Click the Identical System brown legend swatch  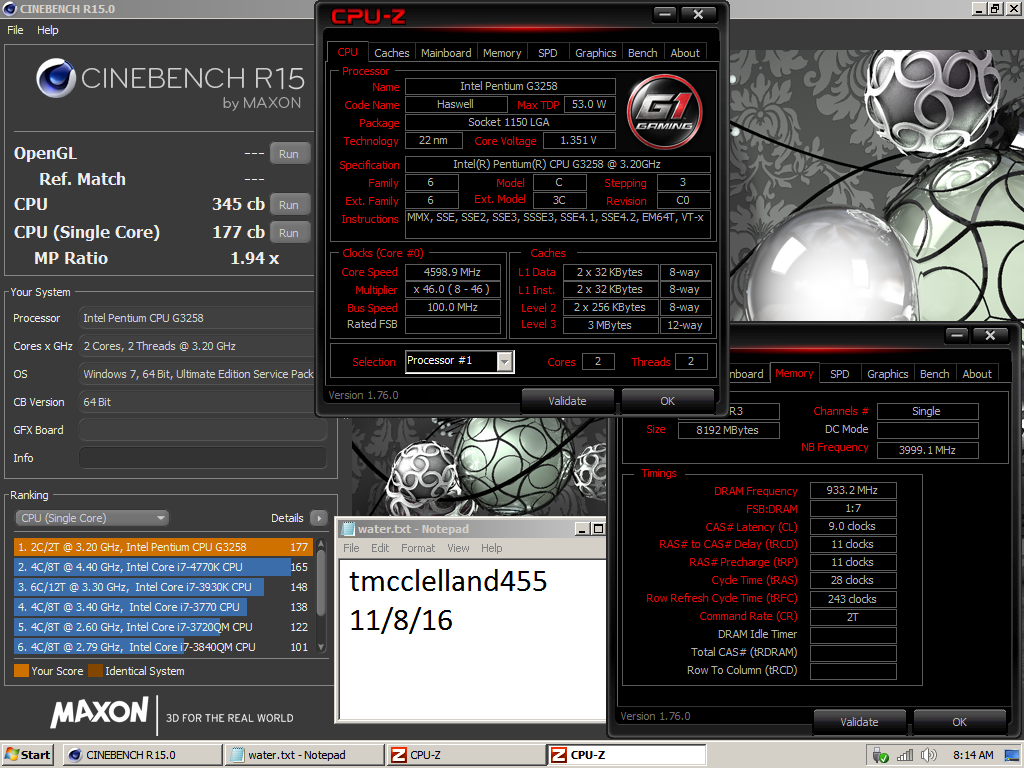95,671
